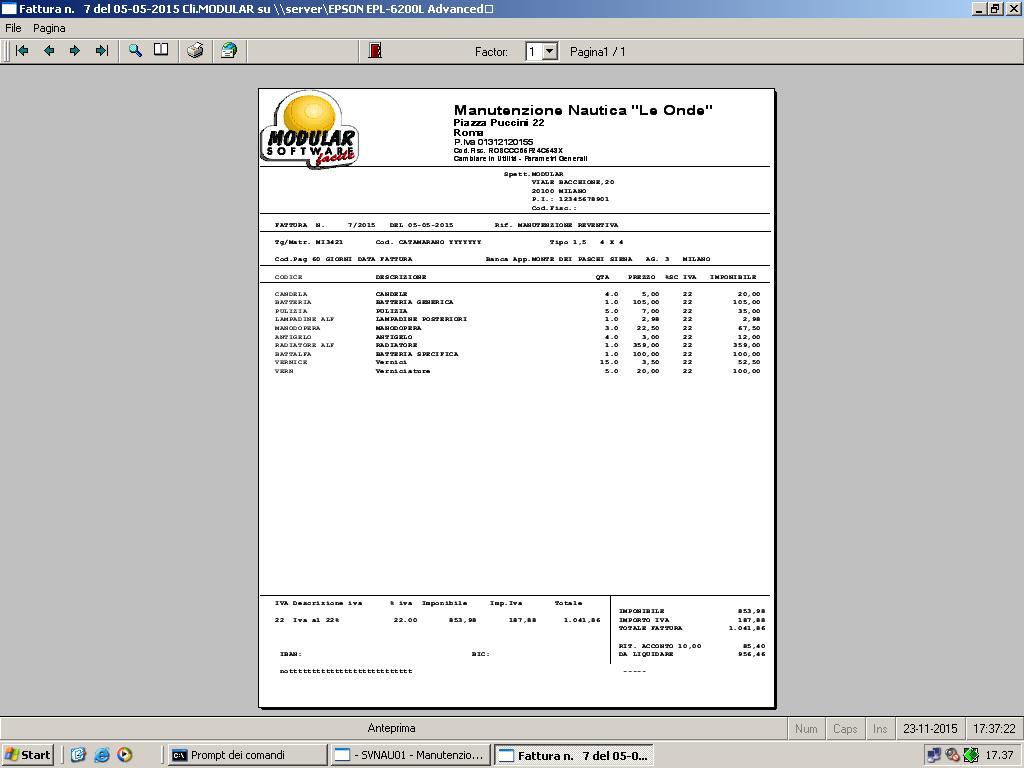Click the system tray clock
The height and width of the screenshot is (768, 1024).
(x=999, y=755)
